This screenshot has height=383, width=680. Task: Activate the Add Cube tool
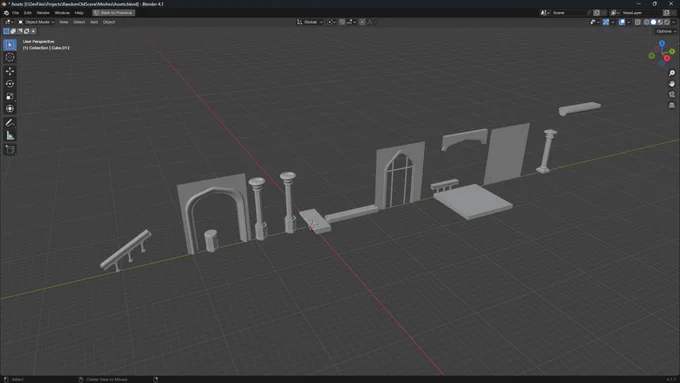[10, 150]
